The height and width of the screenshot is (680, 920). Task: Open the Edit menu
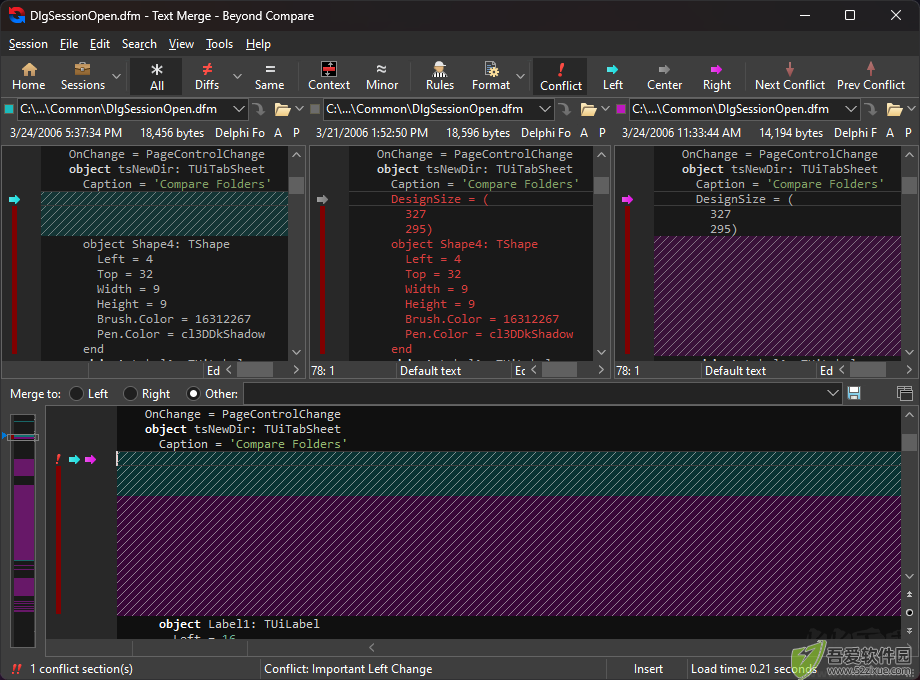[100, 44]
